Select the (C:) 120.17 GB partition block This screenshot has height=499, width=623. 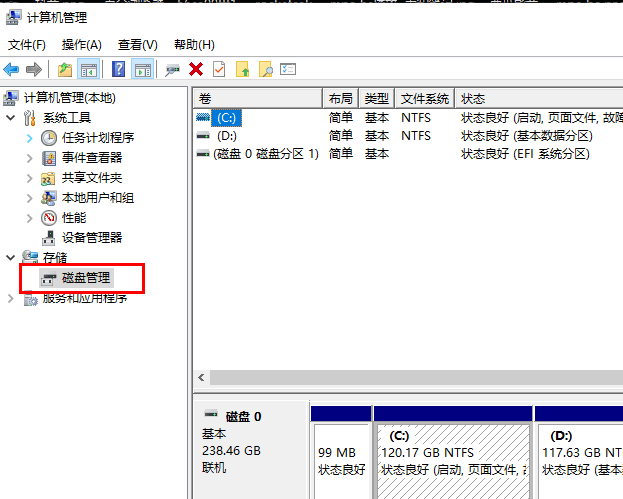(x=453, y=452)
